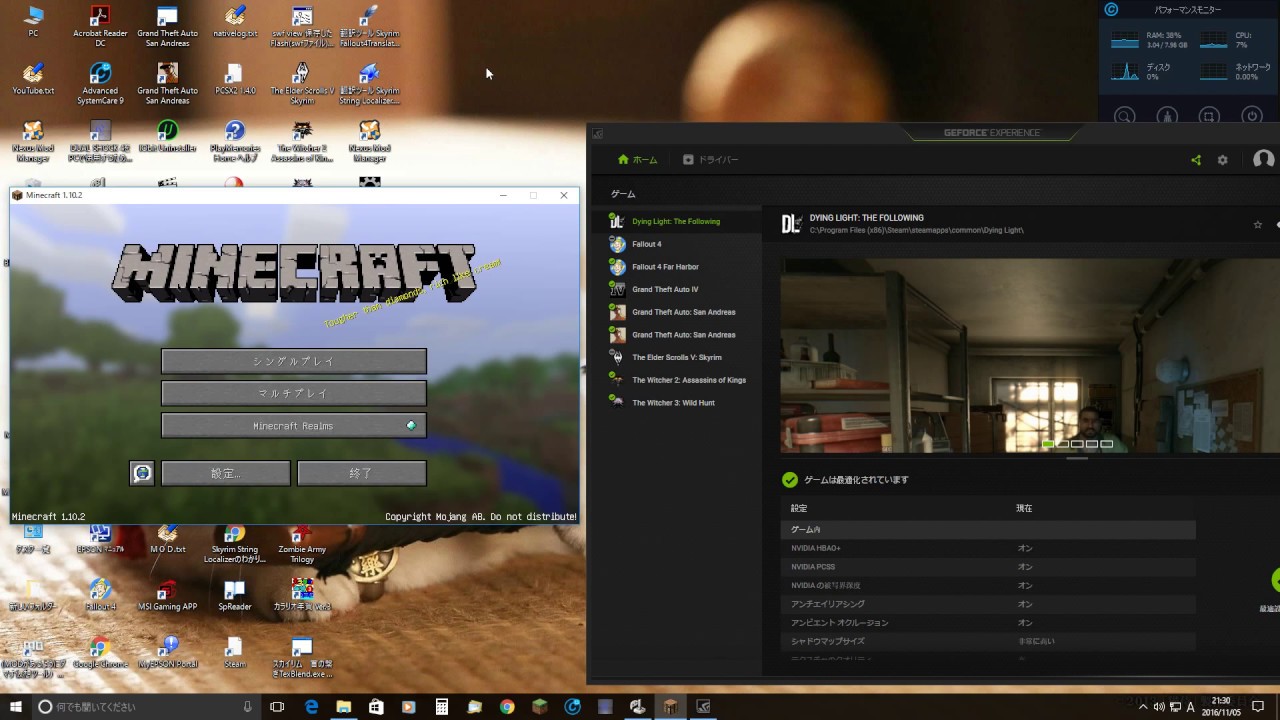Click performance monitor magnifier search icon
This screenshot has height=720, width=1280.
click(x=1125, y=116)
